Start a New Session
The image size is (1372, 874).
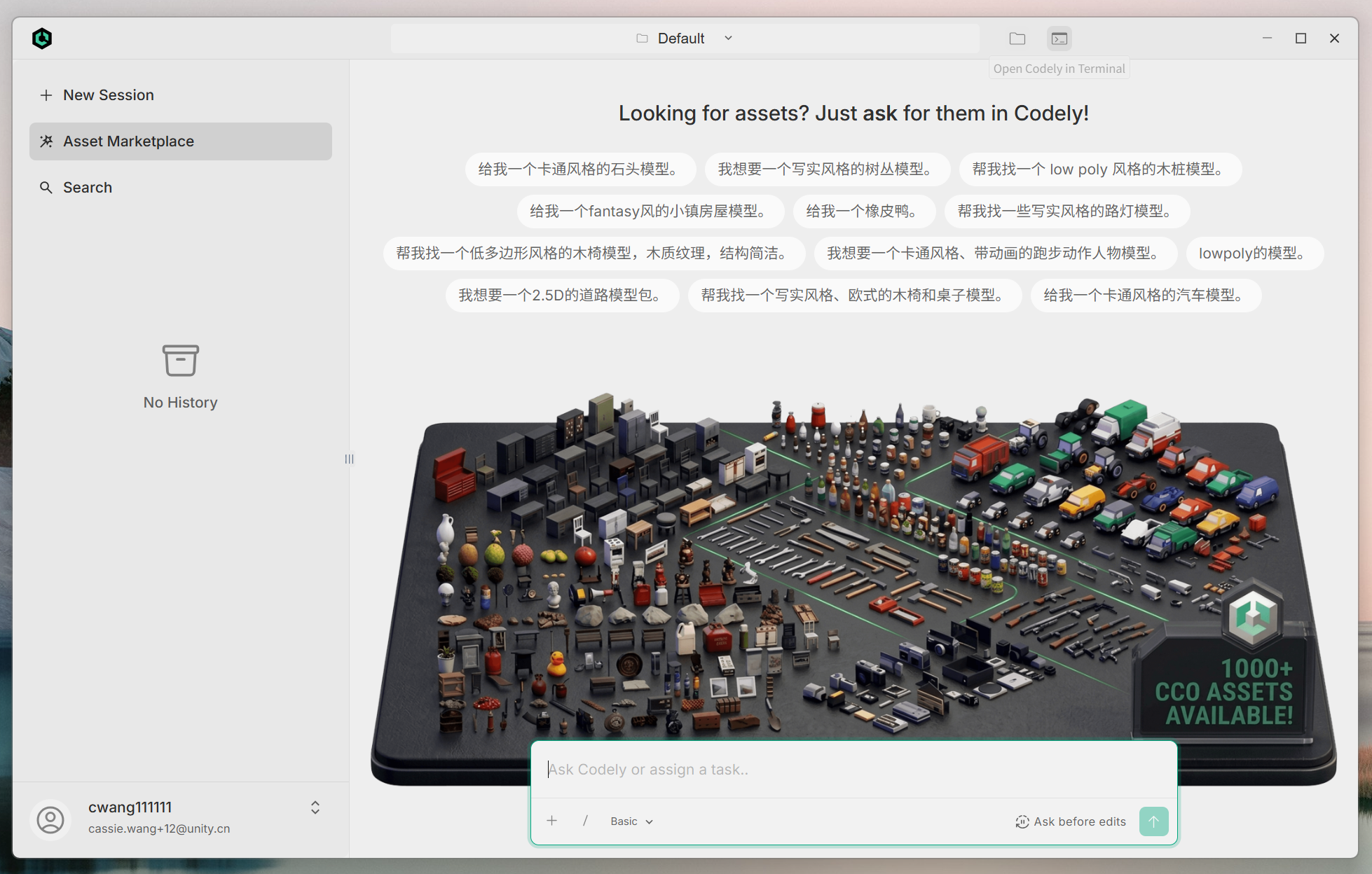click(x=181, y=95)
